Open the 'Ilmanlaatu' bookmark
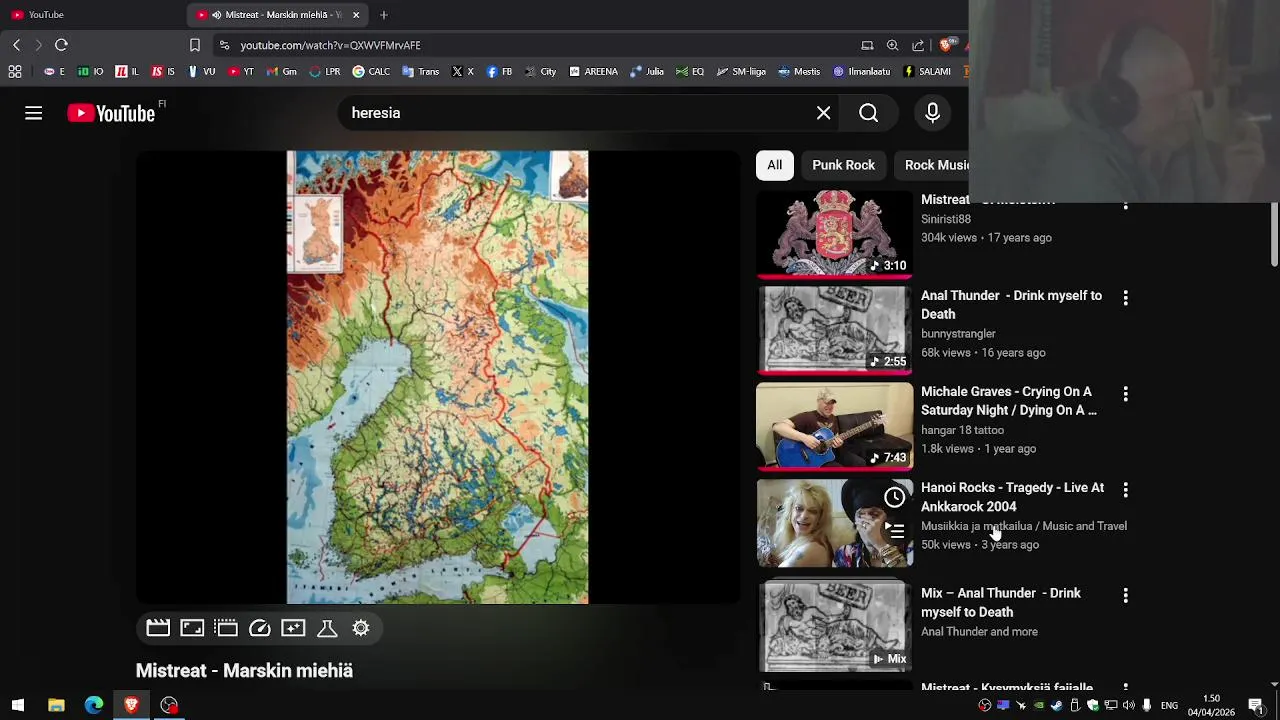 point(860,72)
